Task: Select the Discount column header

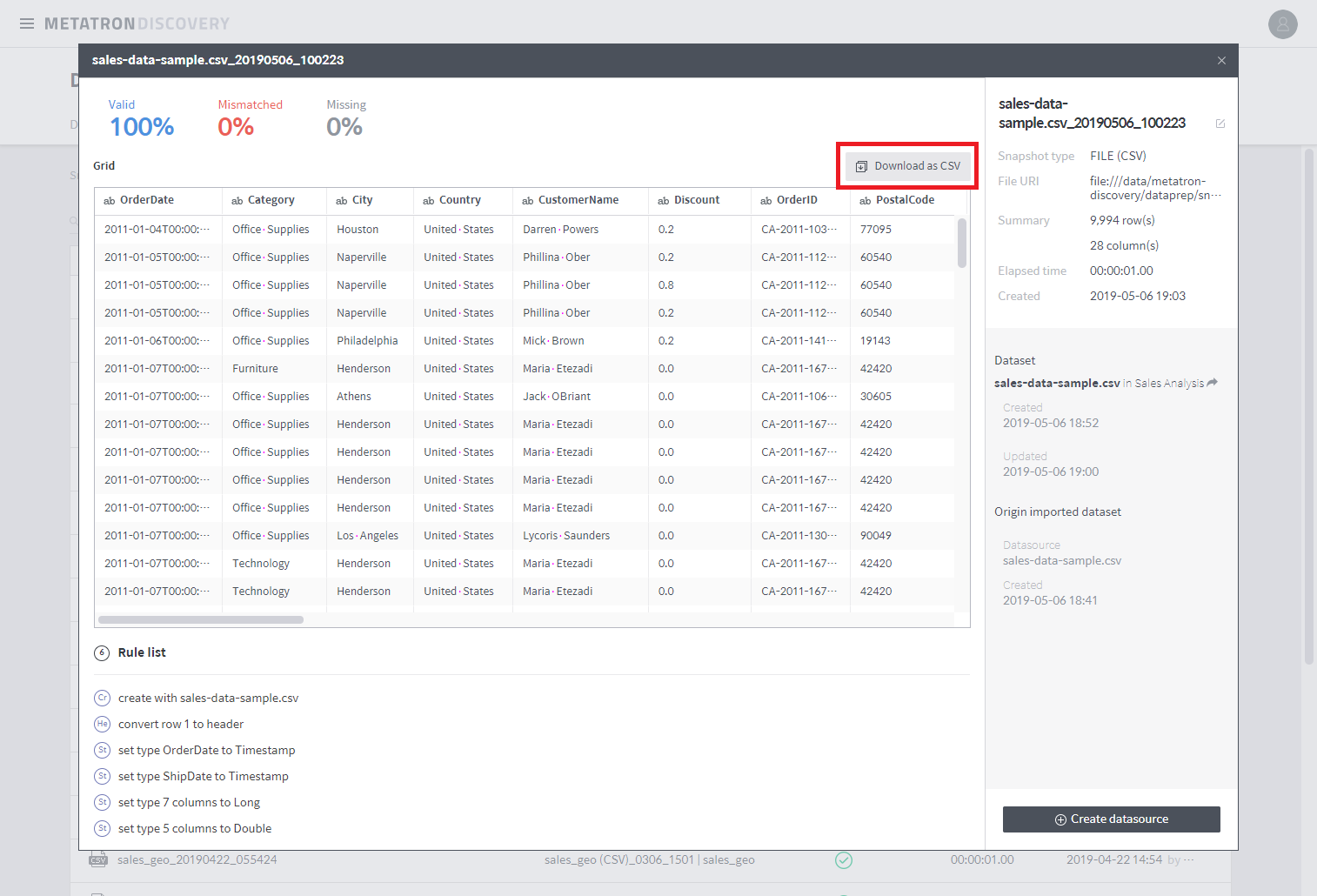Action: point(699,200)
